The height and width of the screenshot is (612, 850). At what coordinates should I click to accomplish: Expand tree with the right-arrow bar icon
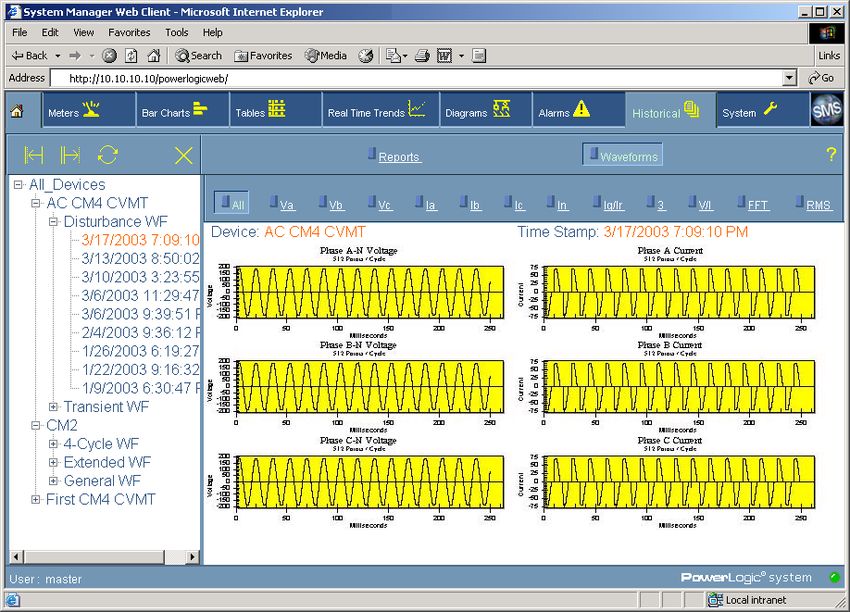pyautogui.click(x=70, y=156)
